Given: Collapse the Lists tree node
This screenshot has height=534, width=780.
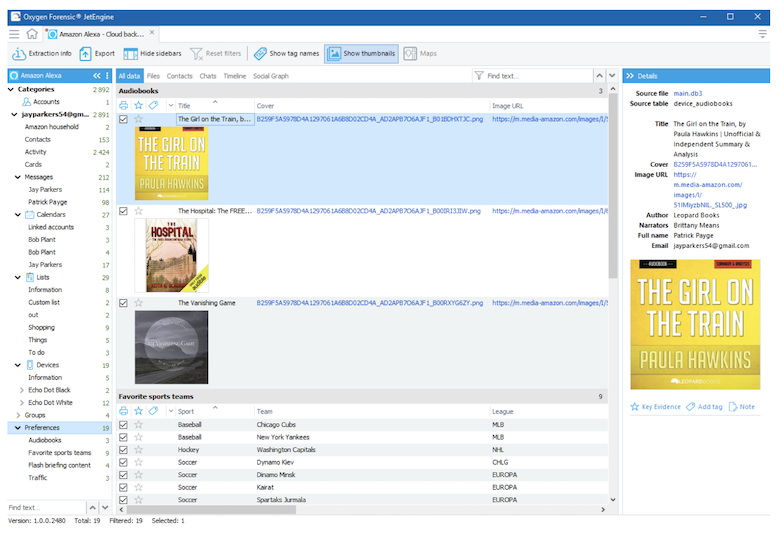Looking at the screenshot, I should coord(18,277).
